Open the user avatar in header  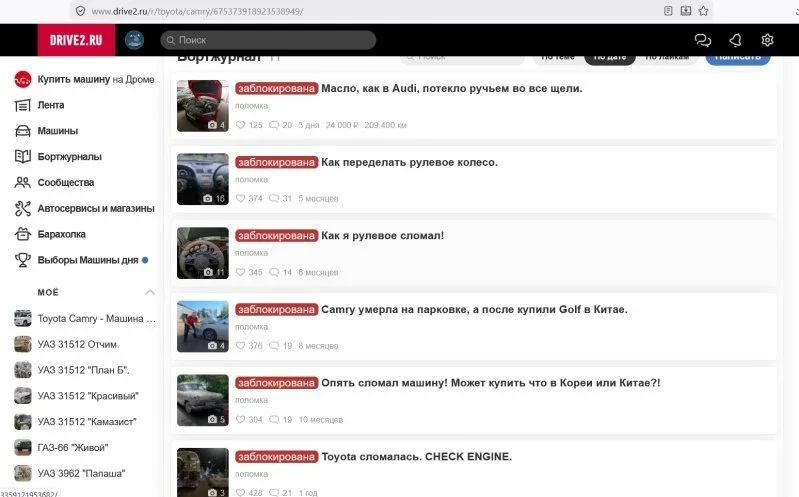click(135, 40)
